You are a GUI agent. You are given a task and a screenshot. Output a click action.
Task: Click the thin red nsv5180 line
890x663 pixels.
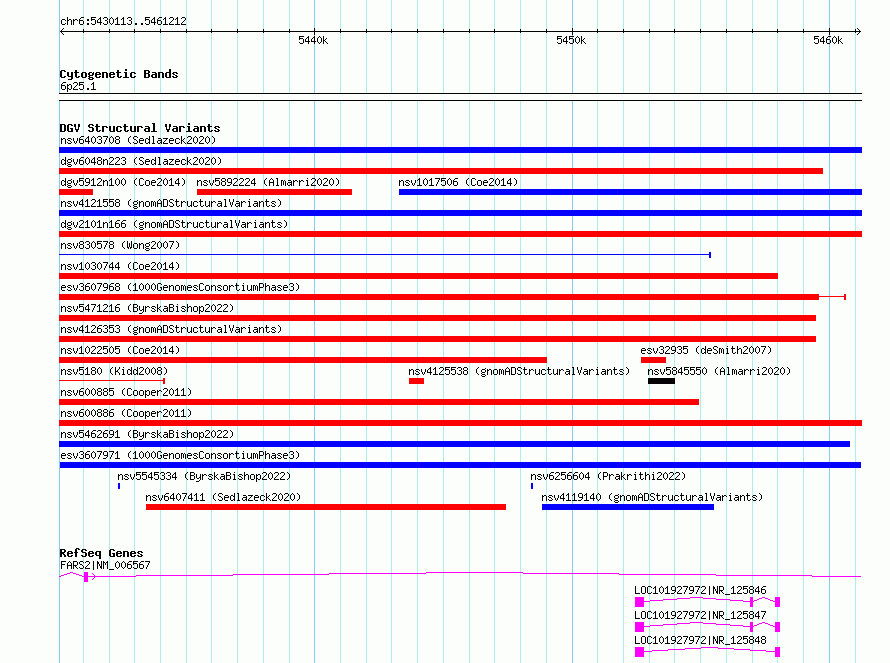(x=112, y=381)
